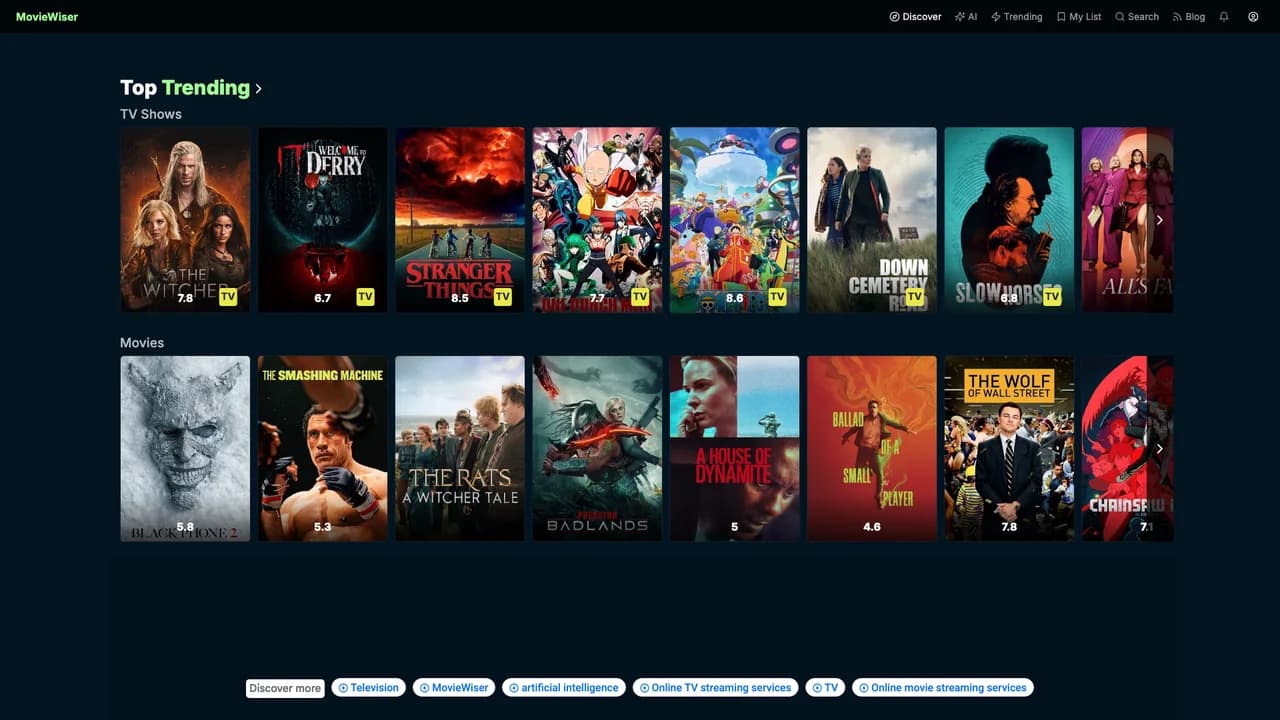Viewport: 1280px width, 720px height.
Task: Open the notifications bell
Action: (x=1224, y=17)
